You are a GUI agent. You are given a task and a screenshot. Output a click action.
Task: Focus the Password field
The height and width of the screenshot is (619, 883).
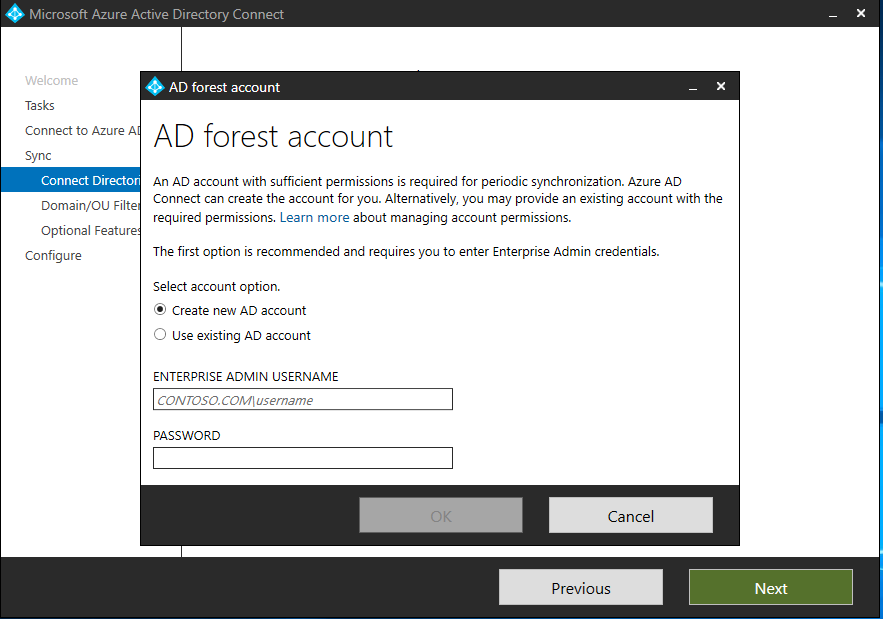(302, 458)
